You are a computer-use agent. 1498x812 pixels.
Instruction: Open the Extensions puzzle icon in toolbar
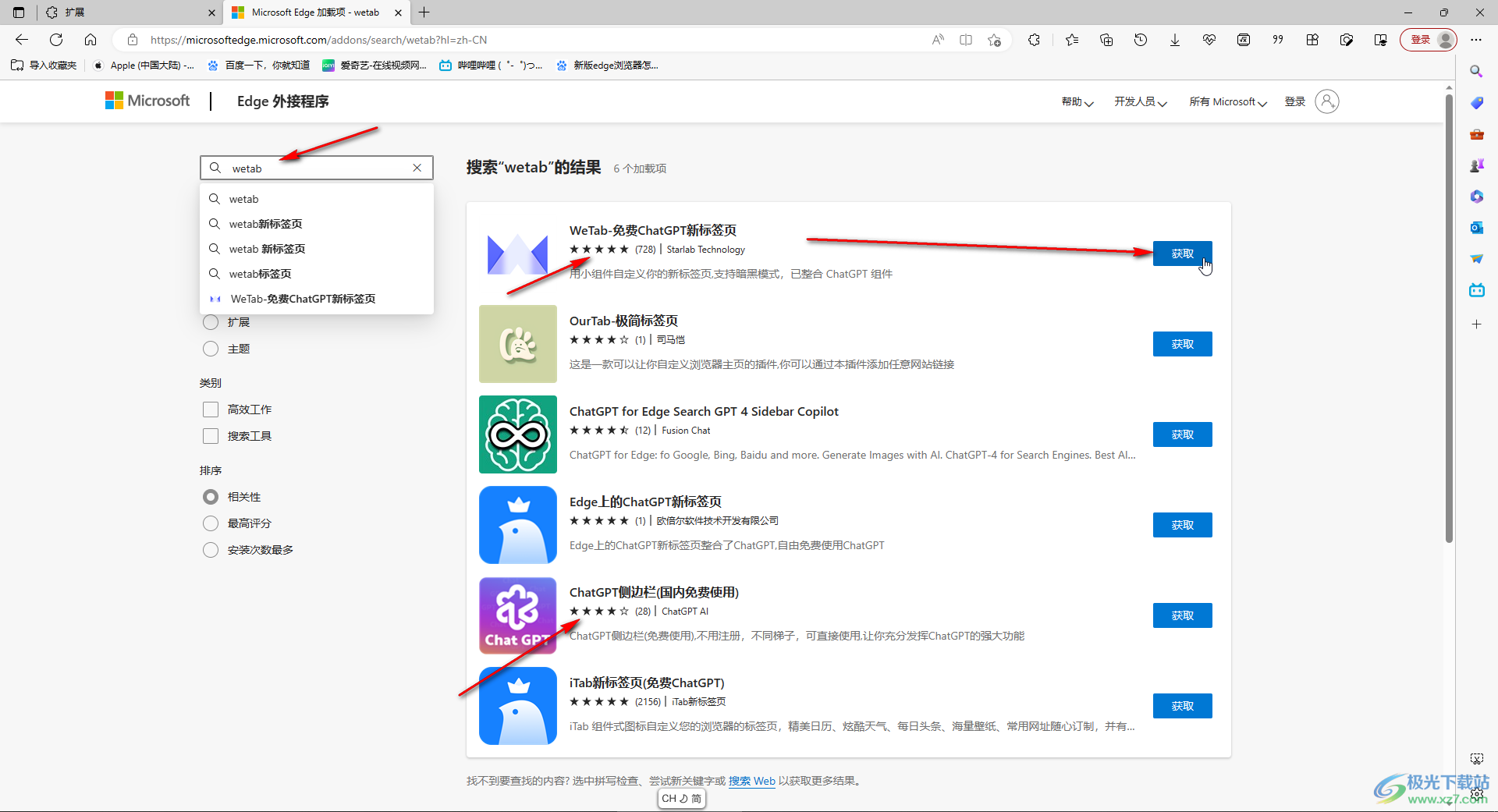pos(1034,40)
